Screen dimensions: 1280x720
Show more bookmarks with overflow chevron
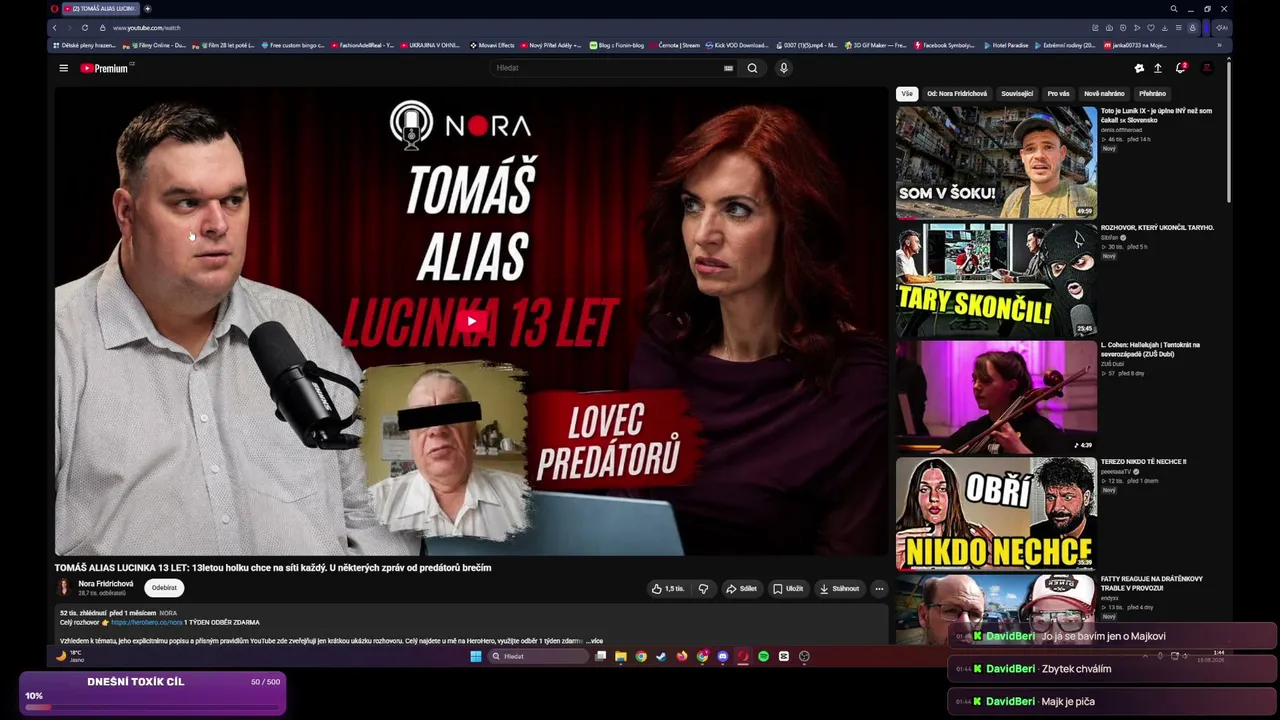click(x=1219, y=45)
